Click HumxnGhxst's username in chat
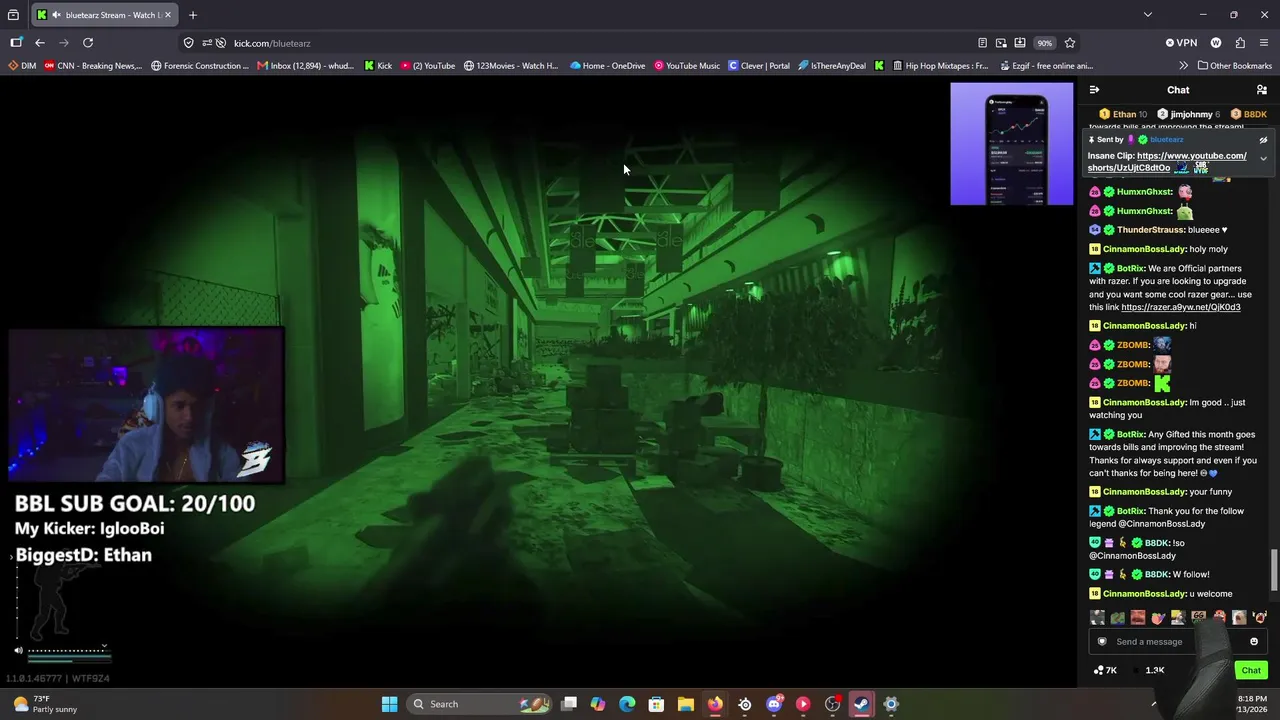 [x=1144, y=192]
